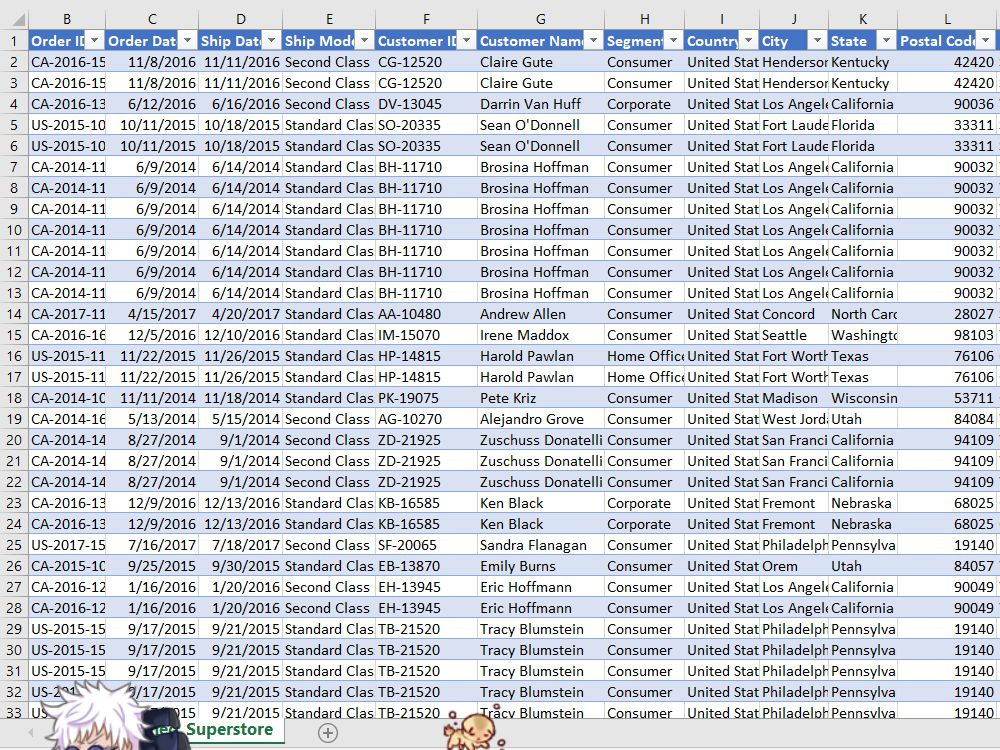The height and width of the screenshot is (750, 1000).
Task: Click postal code cell 98103
Action: [x=948, y=335]
